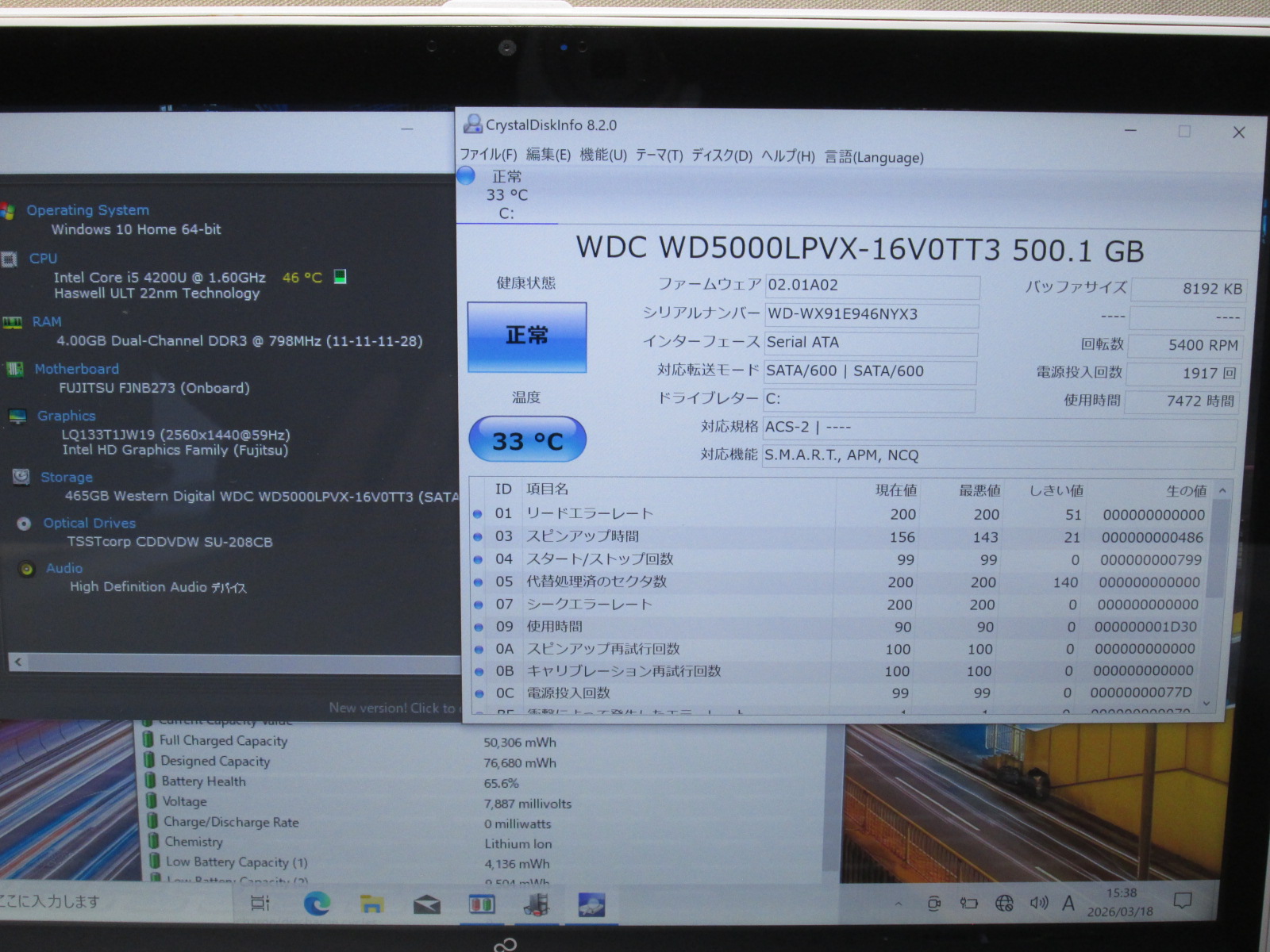Open the notification center icon
Image resolution: width=1270 pixels, height=952 pixels.
[1183, 901]
